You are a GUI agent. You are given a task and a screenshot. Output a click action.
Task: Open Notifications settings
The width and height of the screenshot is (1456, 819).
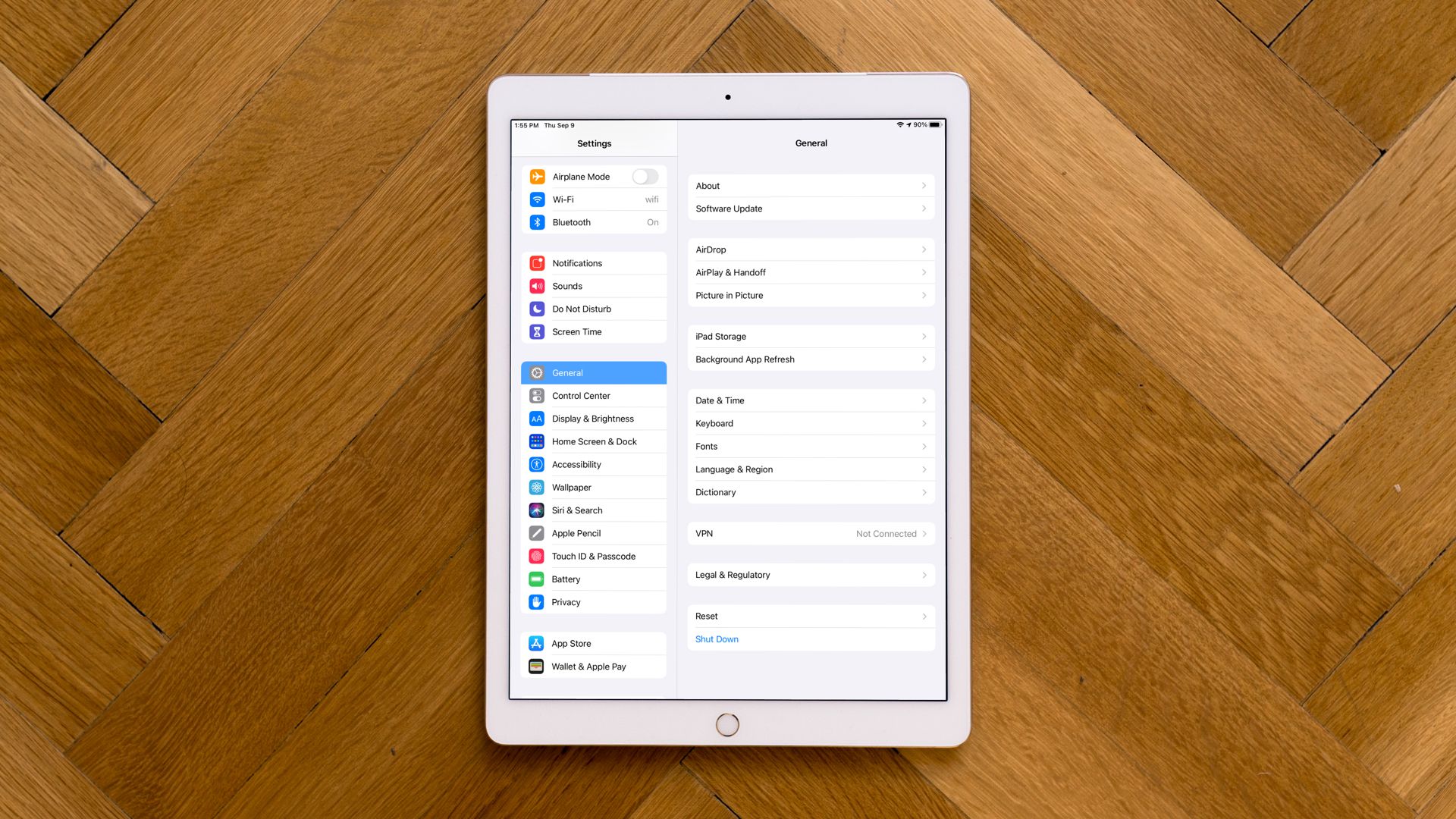tap(595, 262)
